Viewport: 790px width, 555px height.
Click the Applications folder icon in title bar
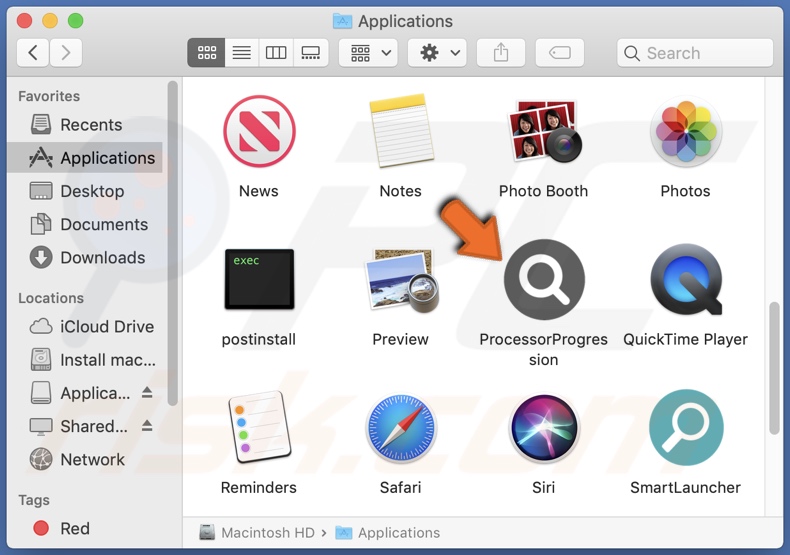[343, 21]
